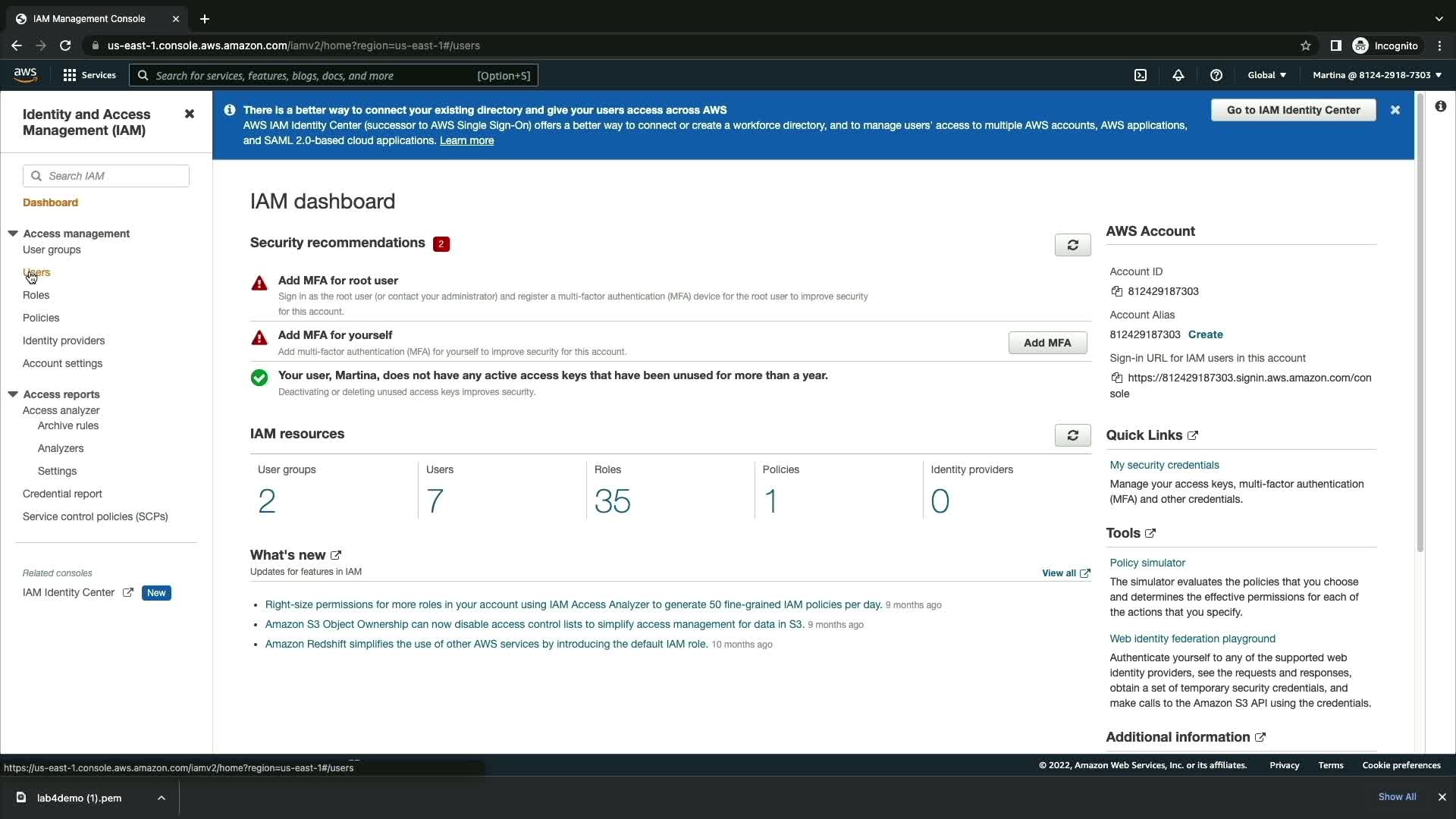Collapse the Access management section
Screen dimensions: 1456x819
click(13, 234)
